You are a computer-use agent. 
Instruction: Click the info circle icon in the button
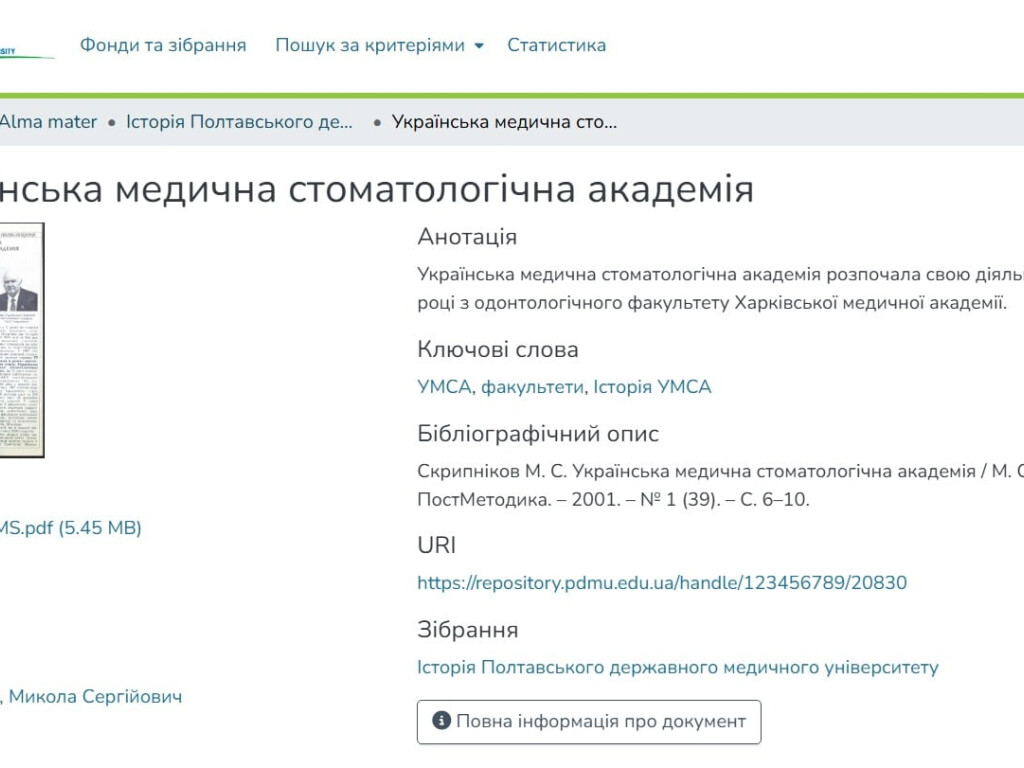441,721
